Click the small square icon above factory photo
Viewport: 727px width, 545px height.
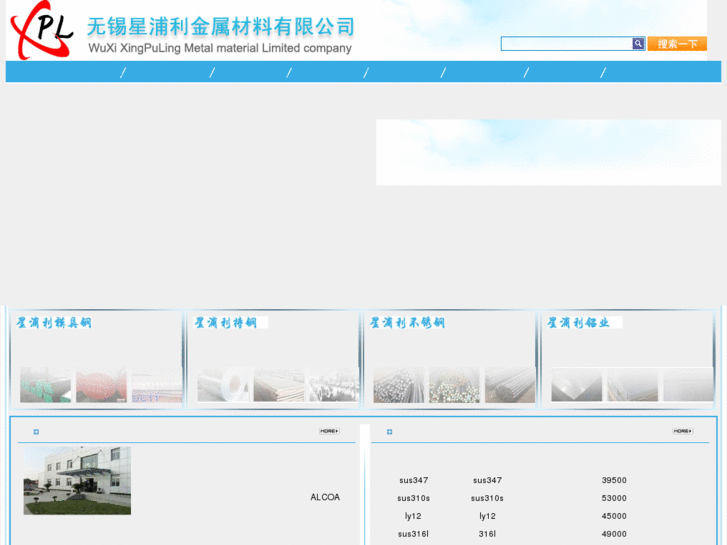point(36,432)
